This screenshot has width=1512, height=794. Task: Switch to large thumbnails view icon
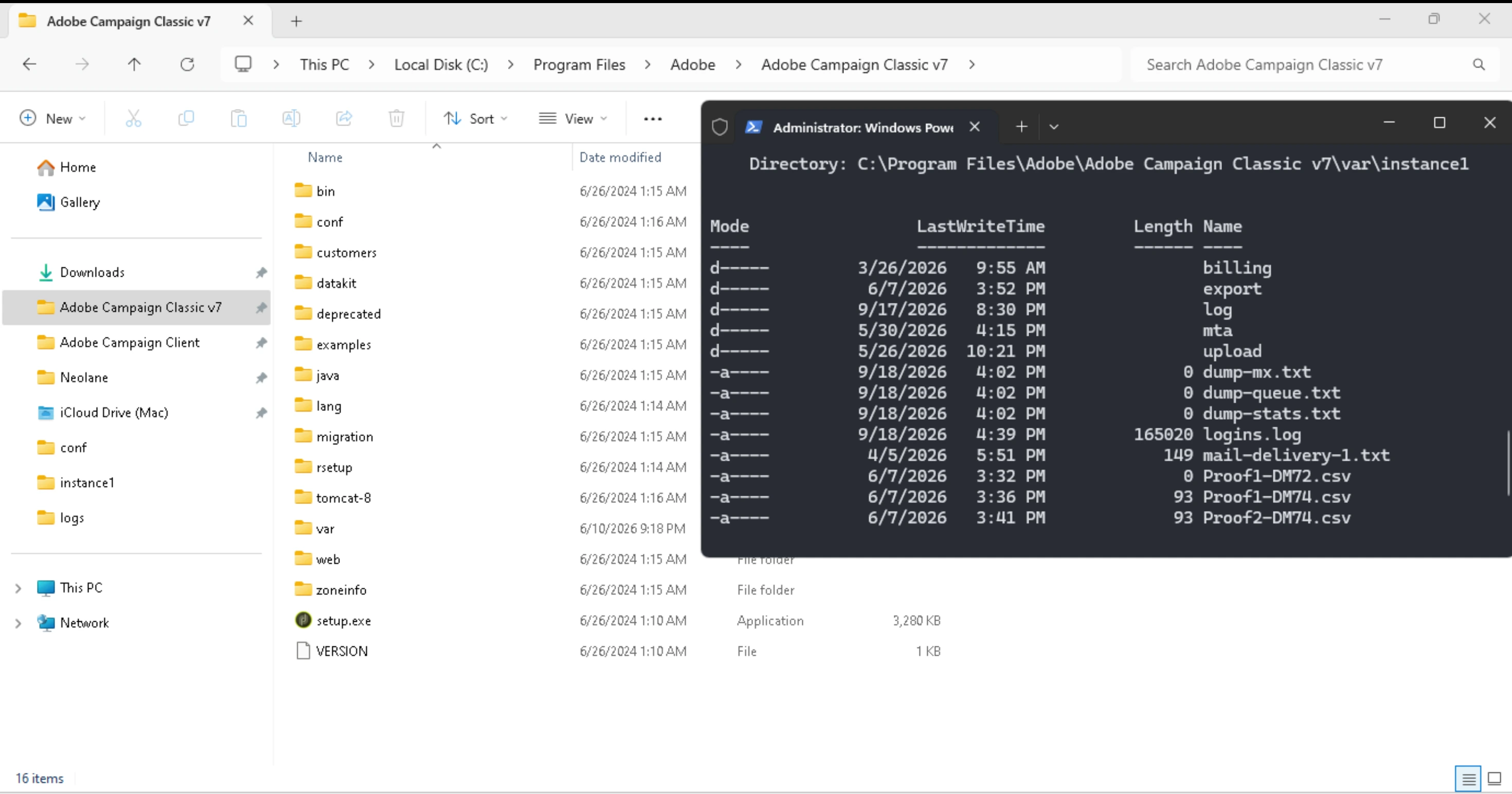click(x=1495, y=779)
